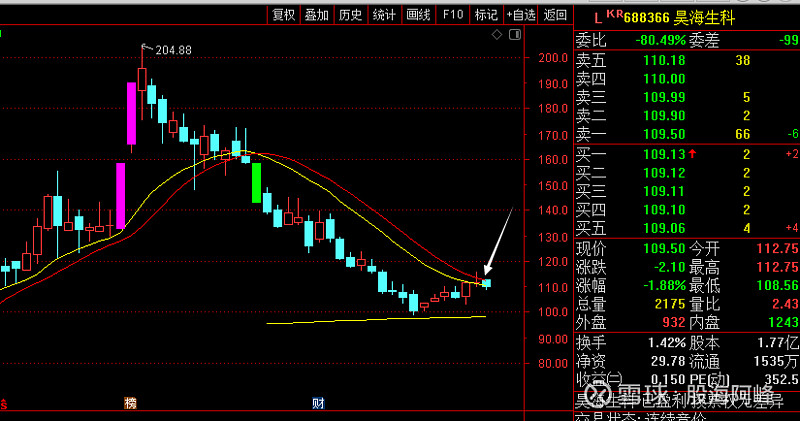Click the 100.0 price axis label
800x421 pixels.
coord(553,312)
